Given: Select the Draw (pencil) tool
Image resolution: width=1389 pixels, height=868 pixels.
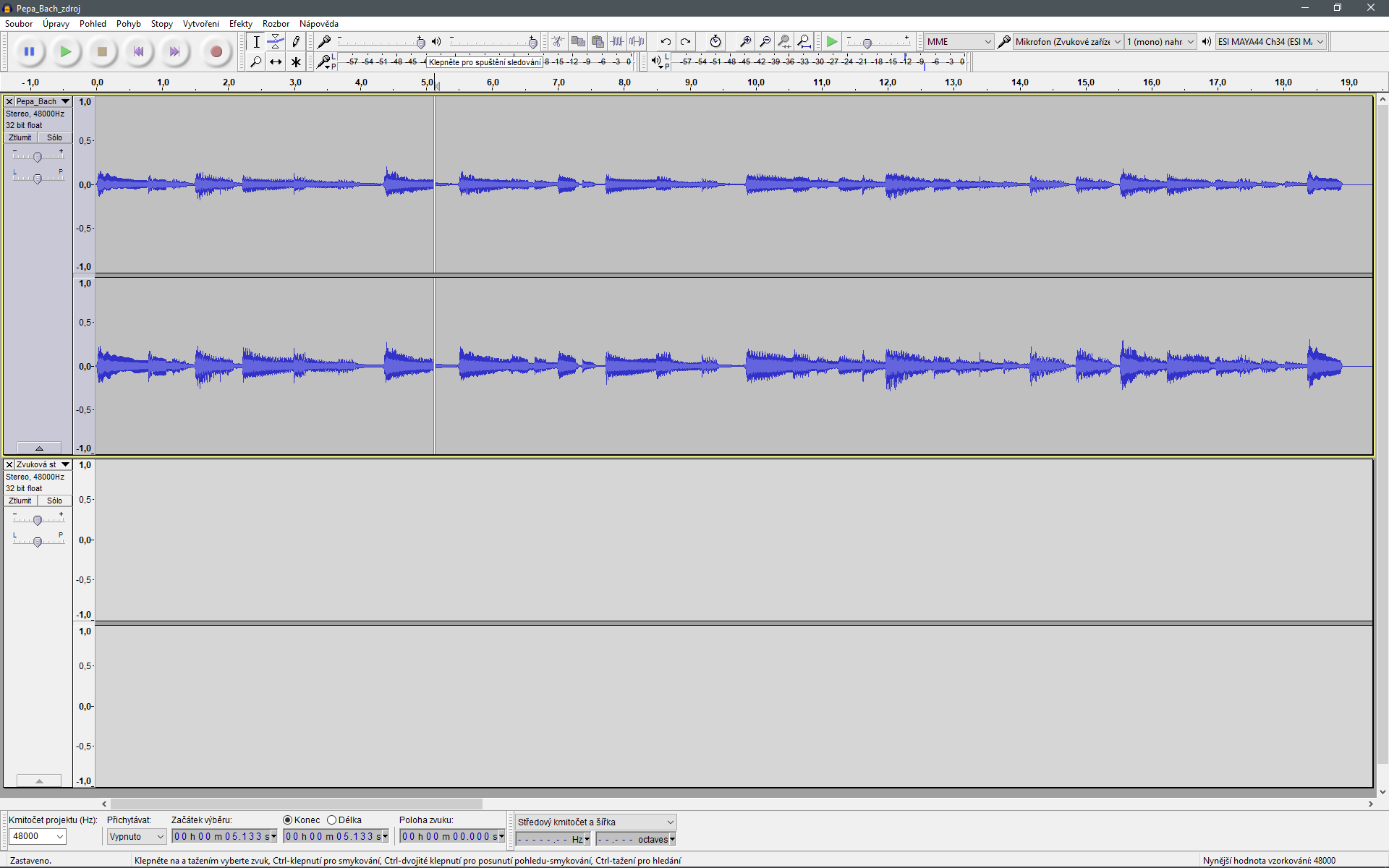Looking at the screenshot, I should coord(295,42).
